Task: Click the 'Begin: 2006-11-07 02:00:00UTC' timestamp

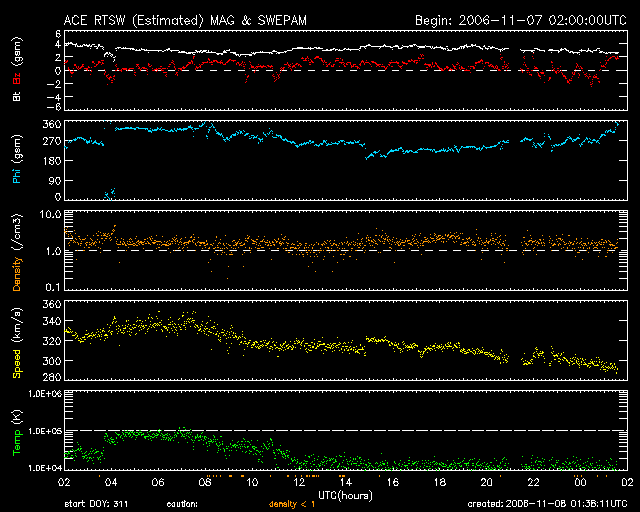Action: 521,20
